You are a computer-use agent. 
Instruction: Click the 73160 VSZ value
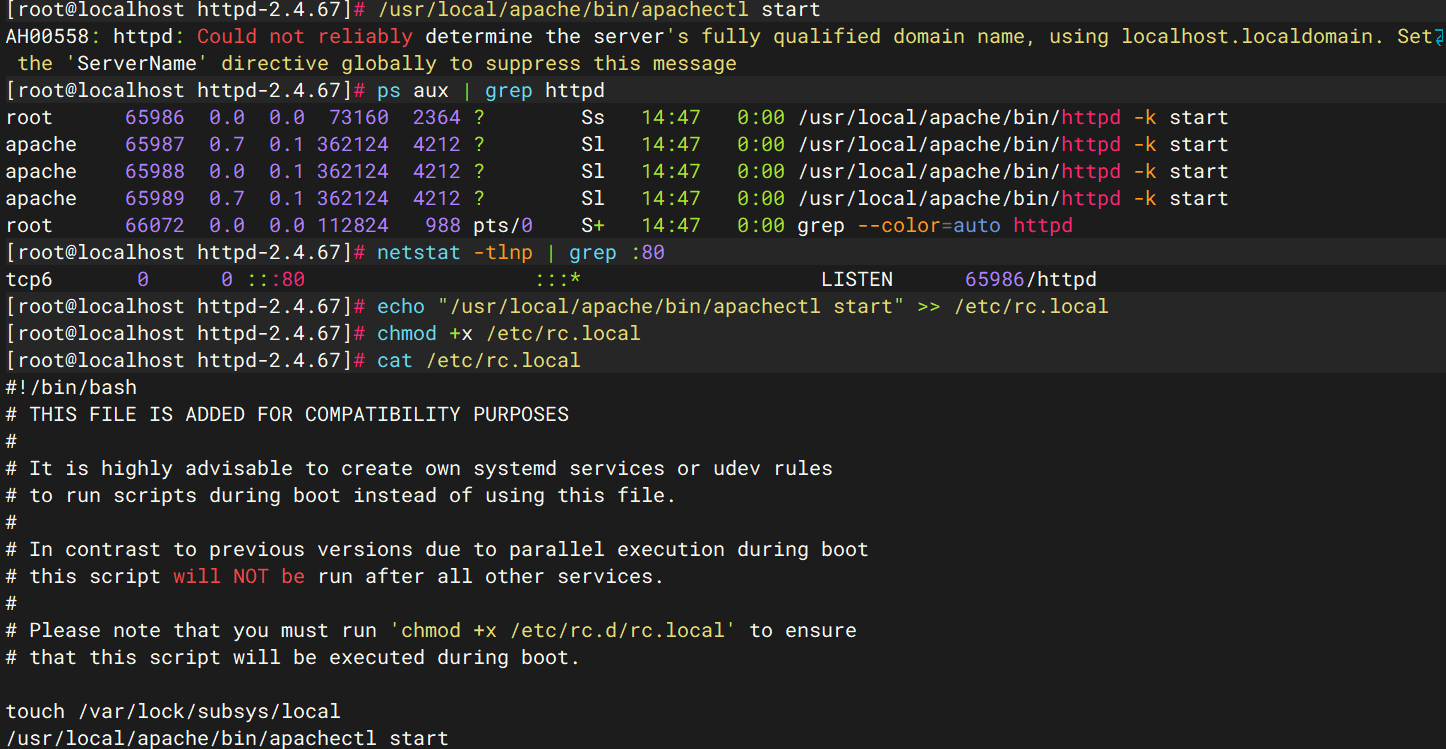tap(359, 118)
